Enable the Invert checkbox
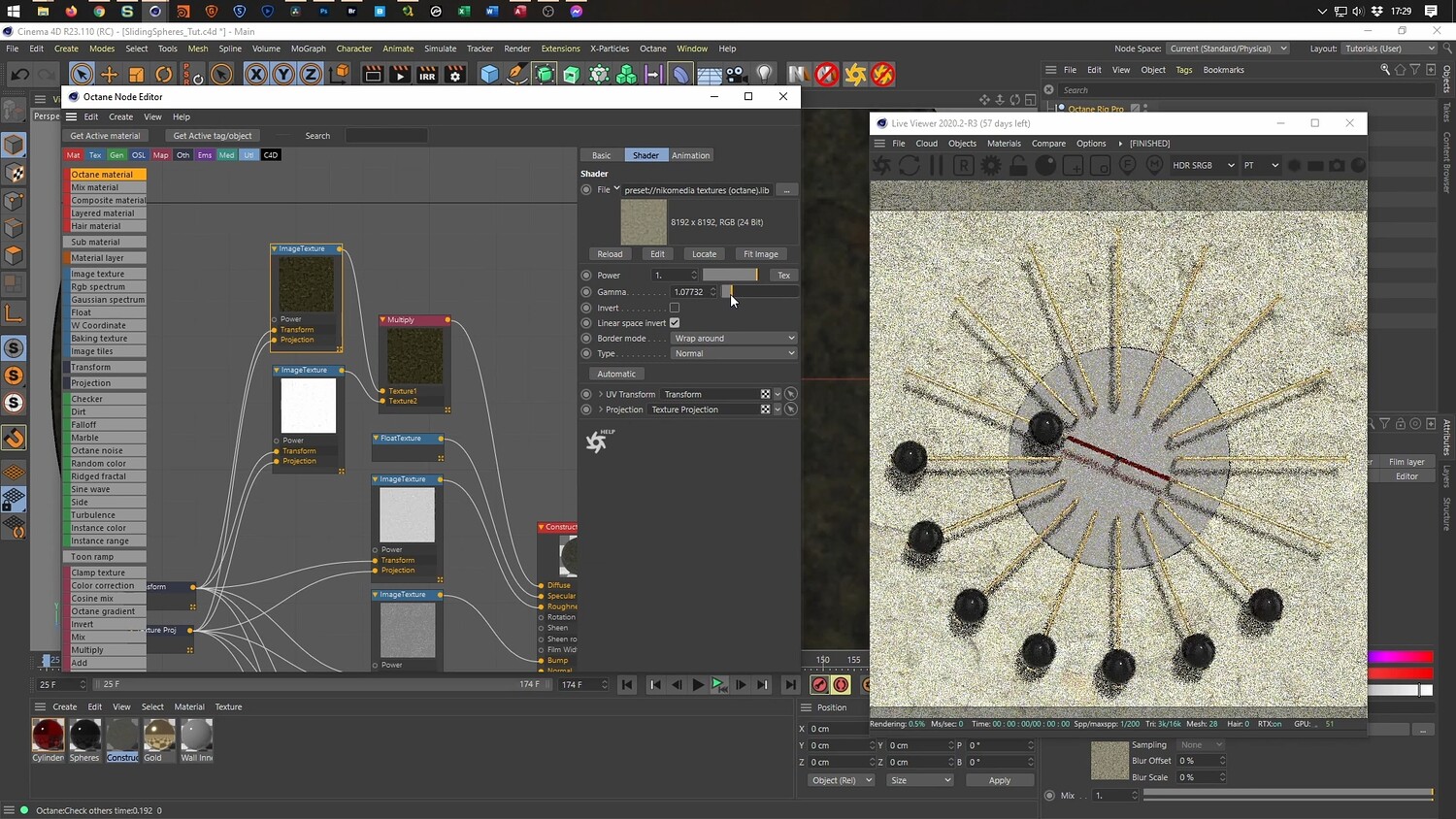Screen dimensions: 1456x819 [x=675, y=308]
